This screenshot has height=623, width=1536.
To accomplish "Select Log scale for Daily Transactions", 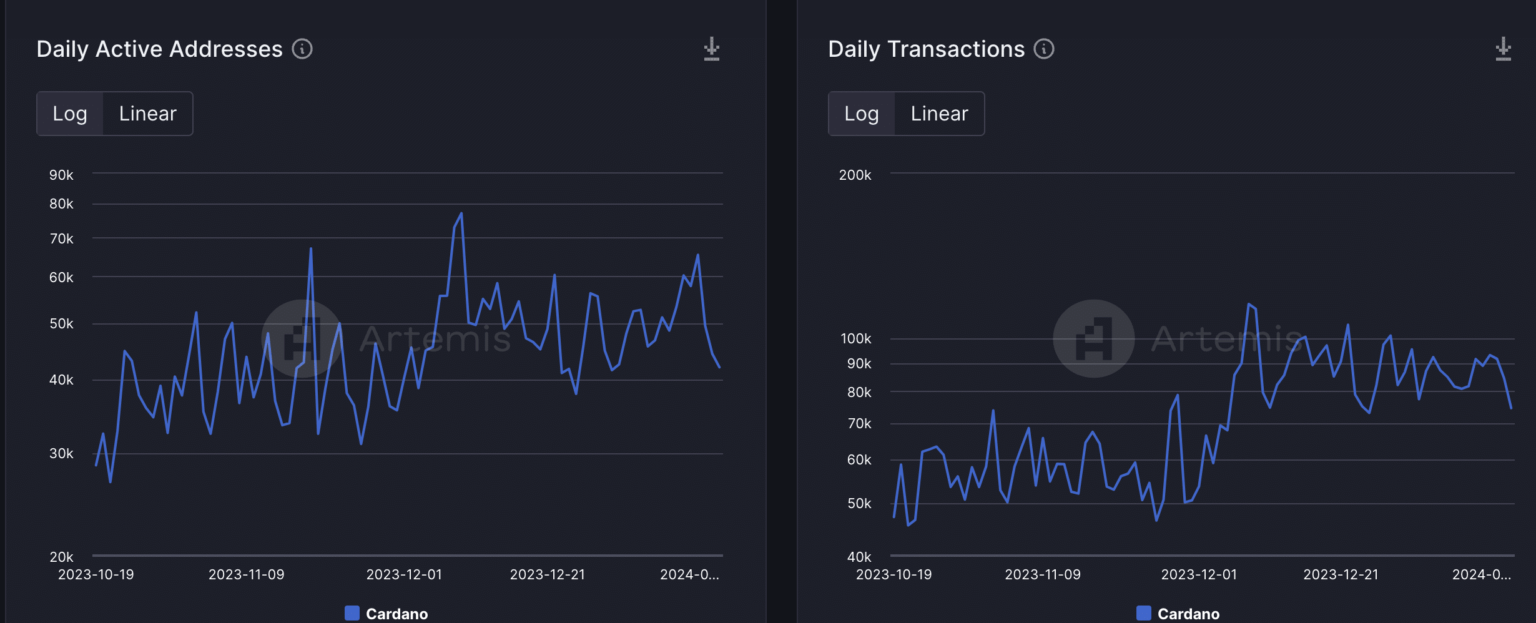I will 861,114.
